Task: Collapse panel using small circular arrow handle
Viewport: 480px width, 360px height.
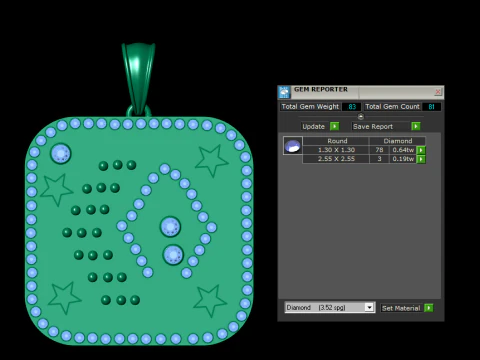Action: [361, 116]
